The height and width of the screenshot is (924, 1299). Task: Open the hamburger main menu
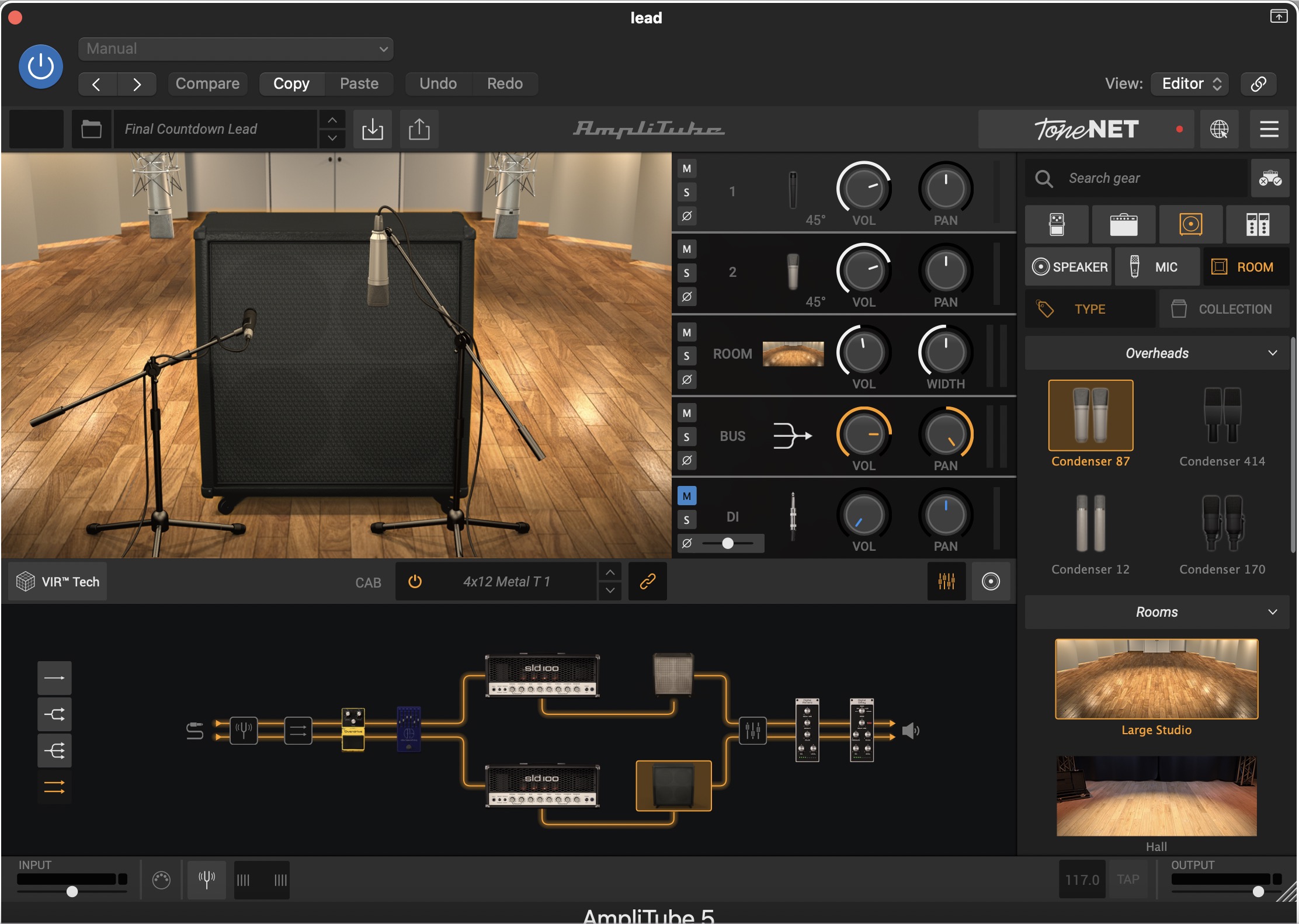point(1269,129)
